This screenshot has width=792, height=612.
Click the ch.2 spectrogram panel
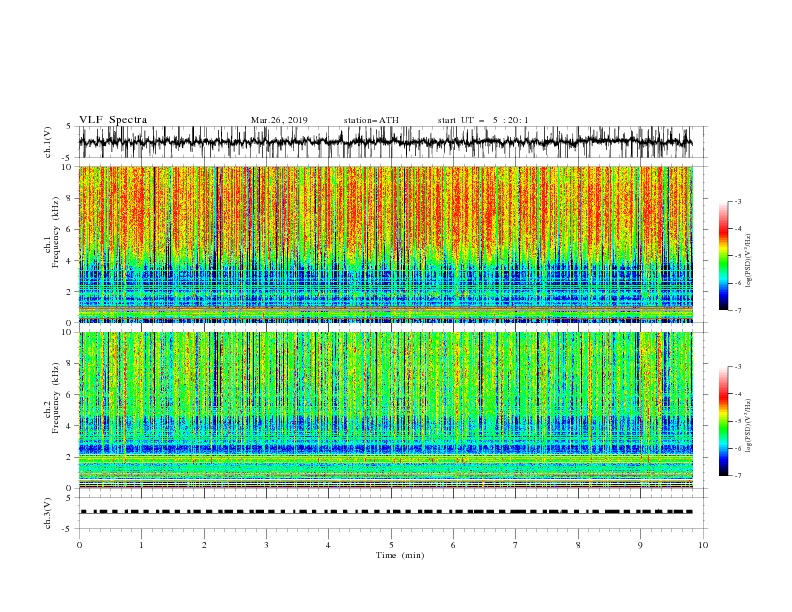click(x=385, y=410)
